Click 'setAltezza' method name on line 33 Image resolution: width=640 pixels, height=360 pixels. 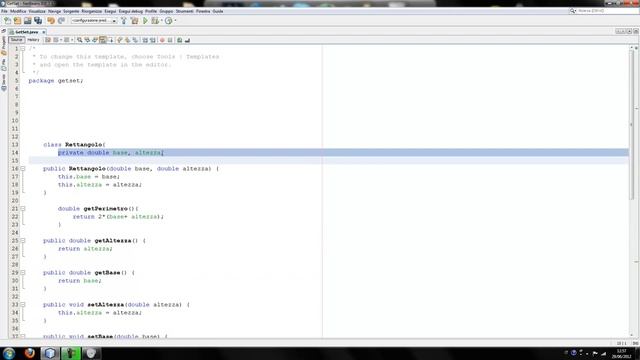[x=105, y=304]
